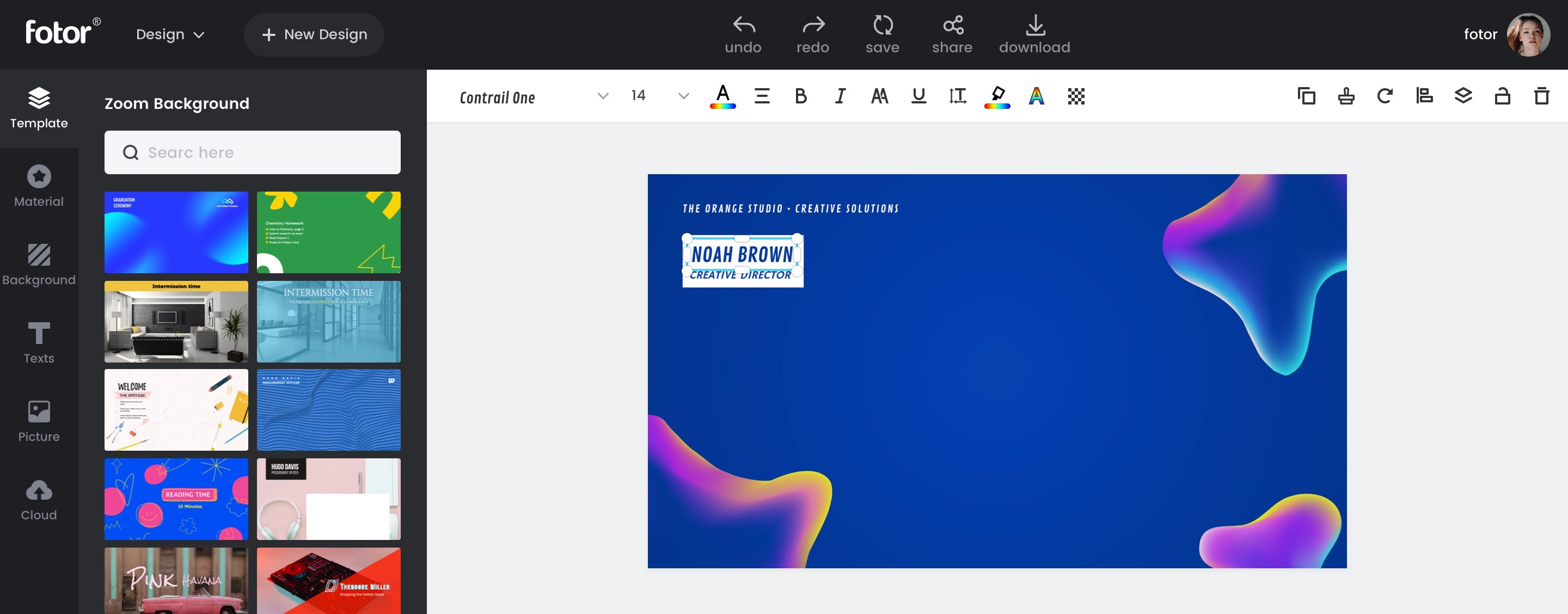This screenshot has width=1568, height=614.
Task: Click the text color swatch
Action: tap(722, 95)
